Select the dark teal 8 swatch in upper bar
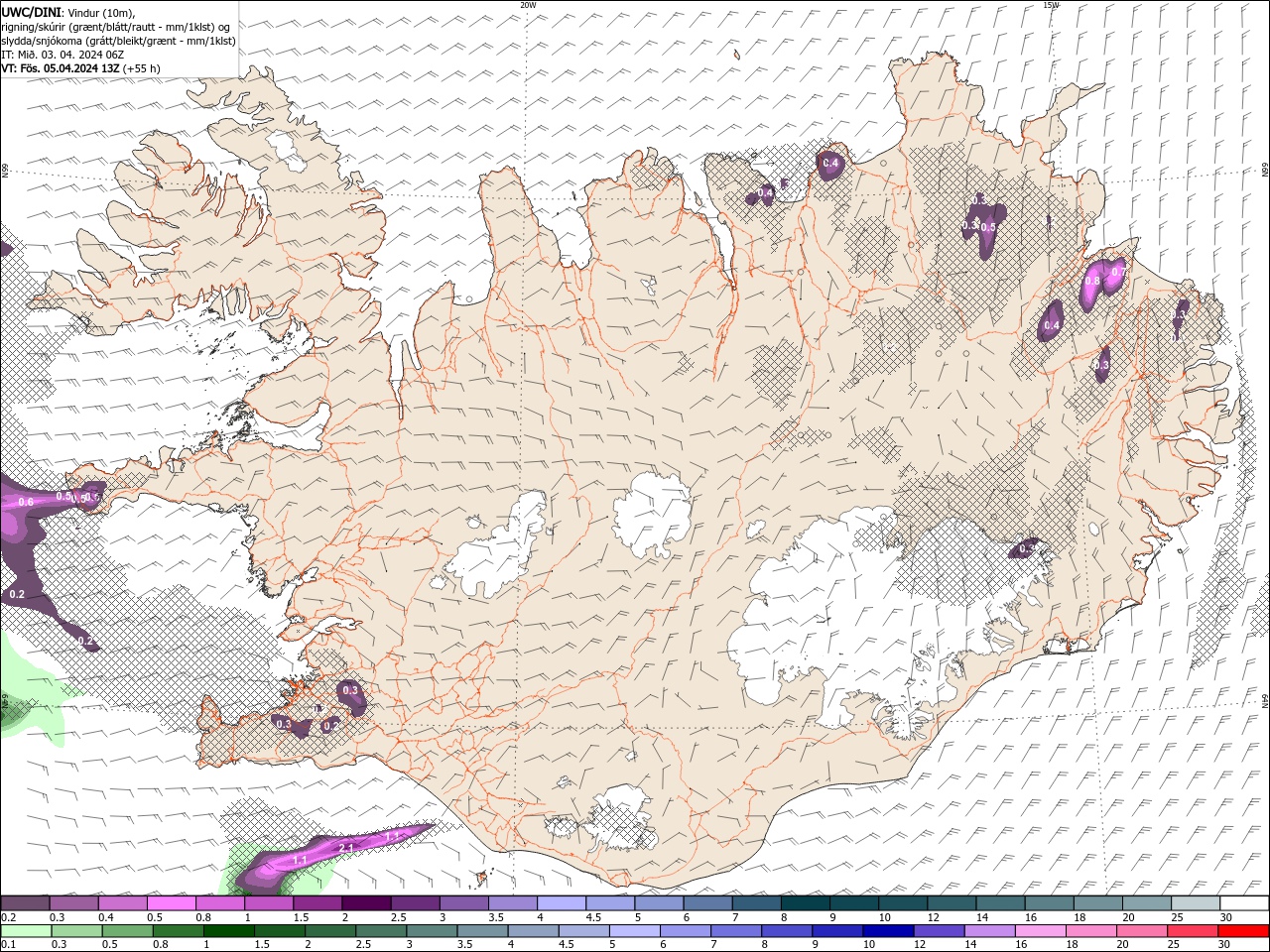1270x952 pixels. [806, 903]
